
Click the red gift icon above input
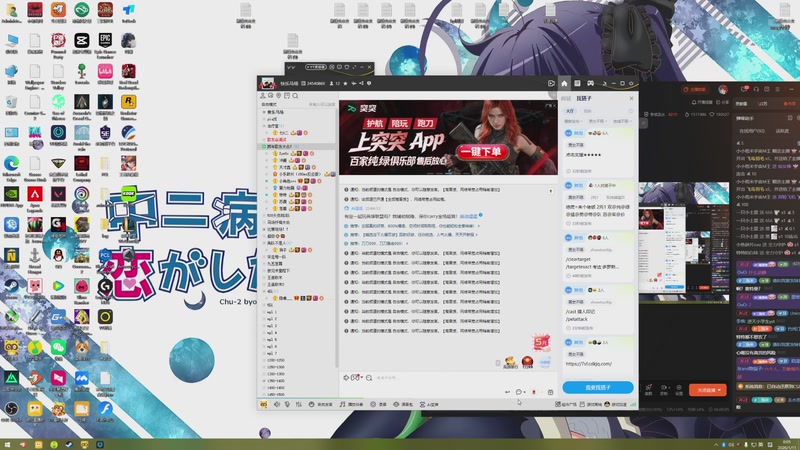(x=528, y=362)
